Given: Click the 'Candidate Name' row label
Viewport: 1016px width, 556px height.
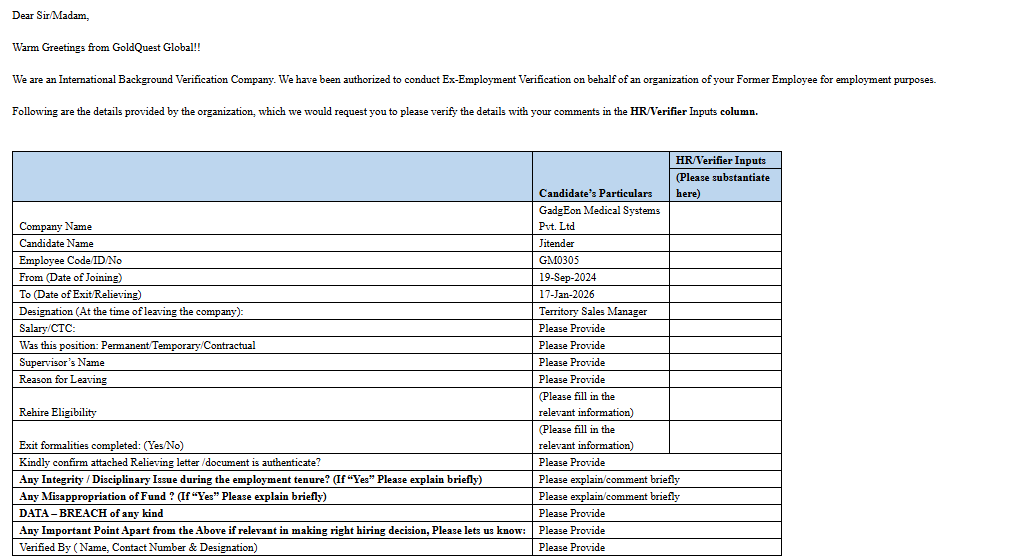Looking at the screenshot, I should click(x=56, y=243).
